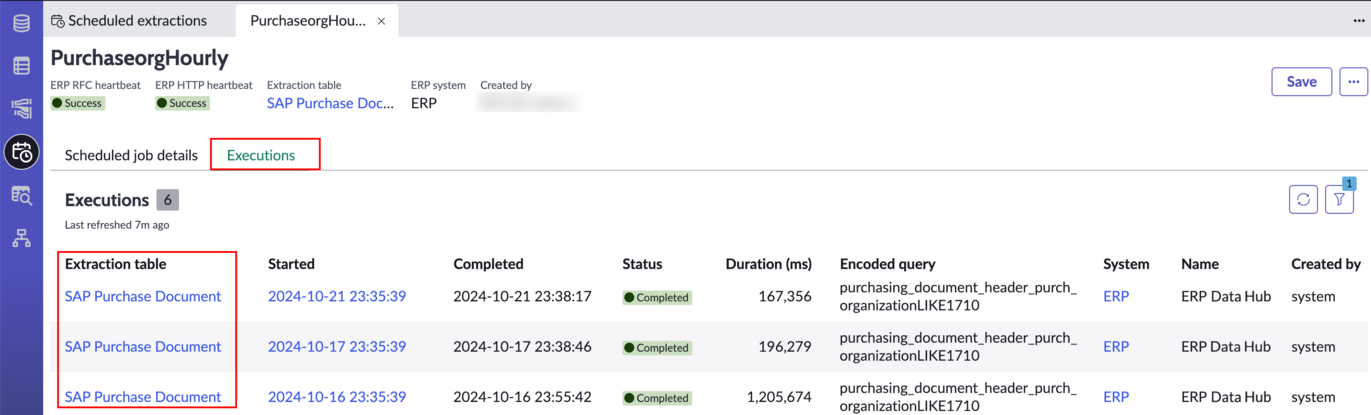Image resolution: width=1371 pixels, height=415 pixels.
Task: Select completed time 2024-10-16 23:55:42
Action: (522, 396)
